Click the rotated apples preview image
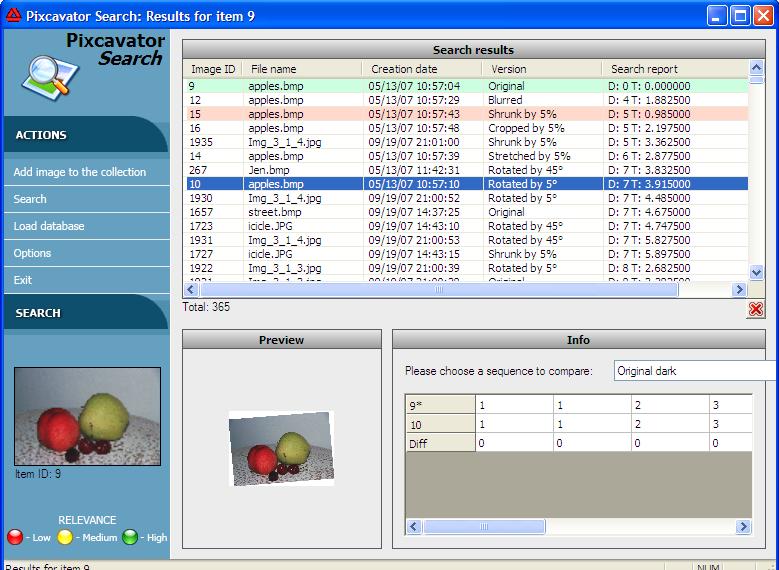This screenshot has height=570, width=779. (x=281, y=449)
